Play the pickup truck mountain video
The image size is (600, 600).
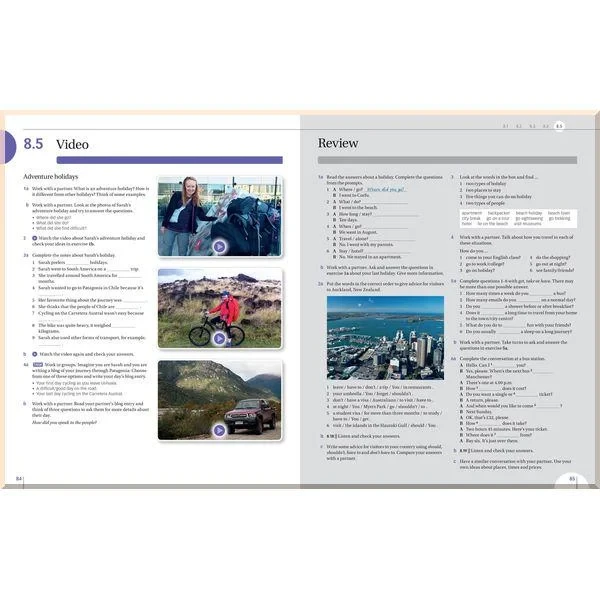tap(219, 430)
